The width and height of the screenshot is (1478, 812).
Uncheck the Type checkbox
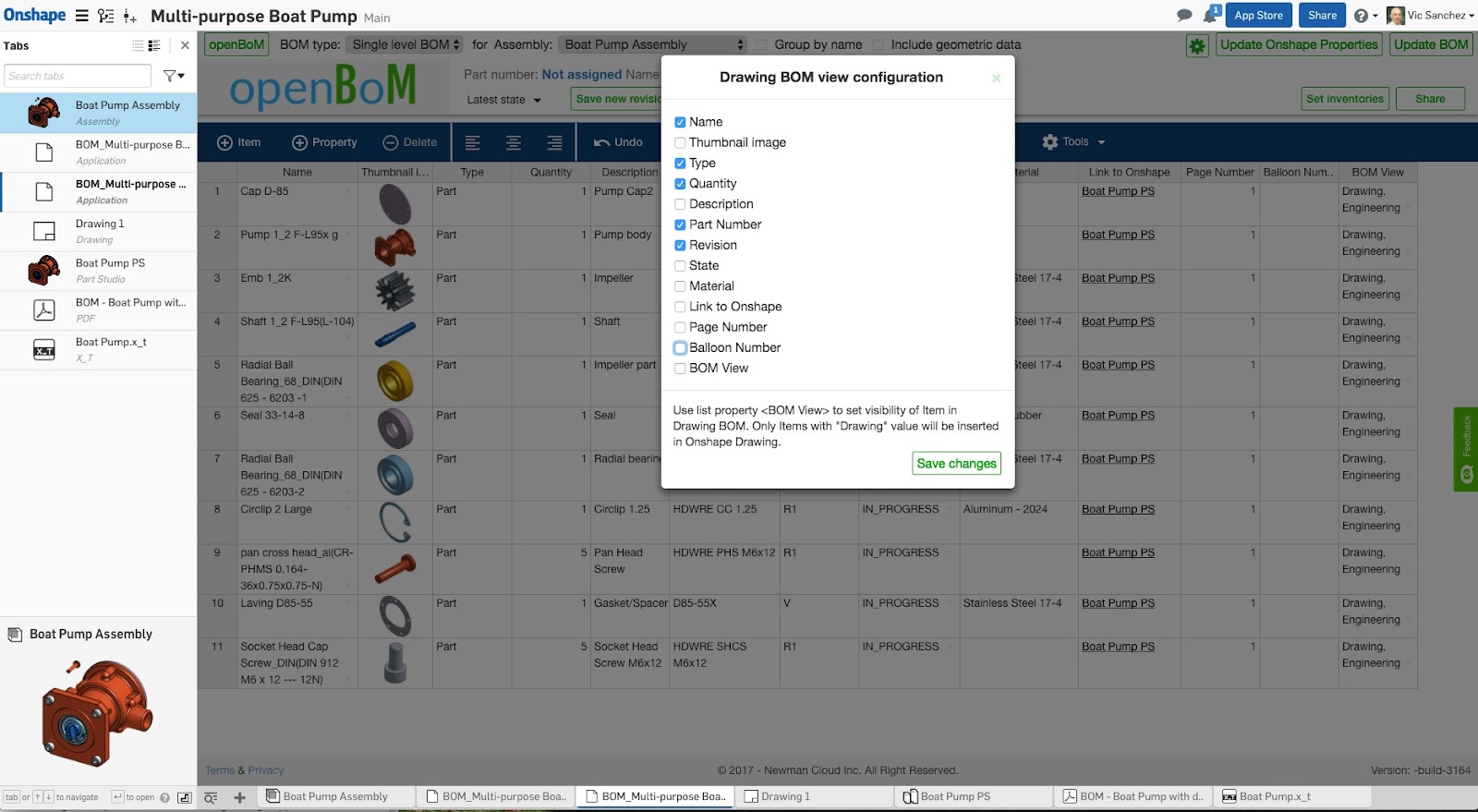[680, 164]
